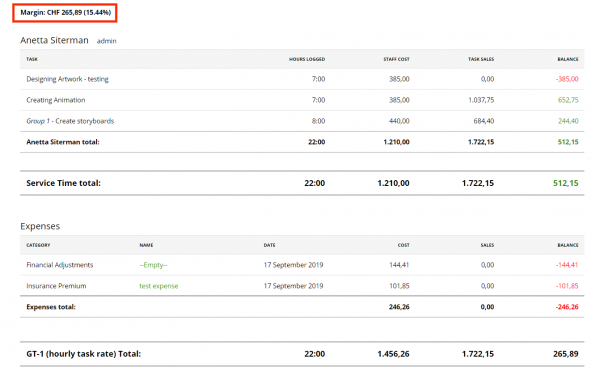Click the 144,41 cost value
600x375 pixels.
[x=399, y=265]
